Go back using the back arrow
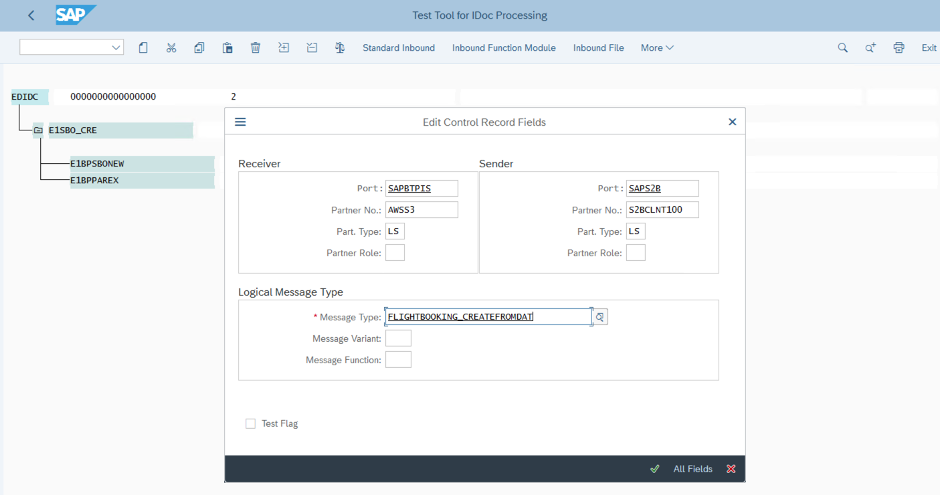The width and height of the screenshot is (941, 495). [x=31, y=16]
